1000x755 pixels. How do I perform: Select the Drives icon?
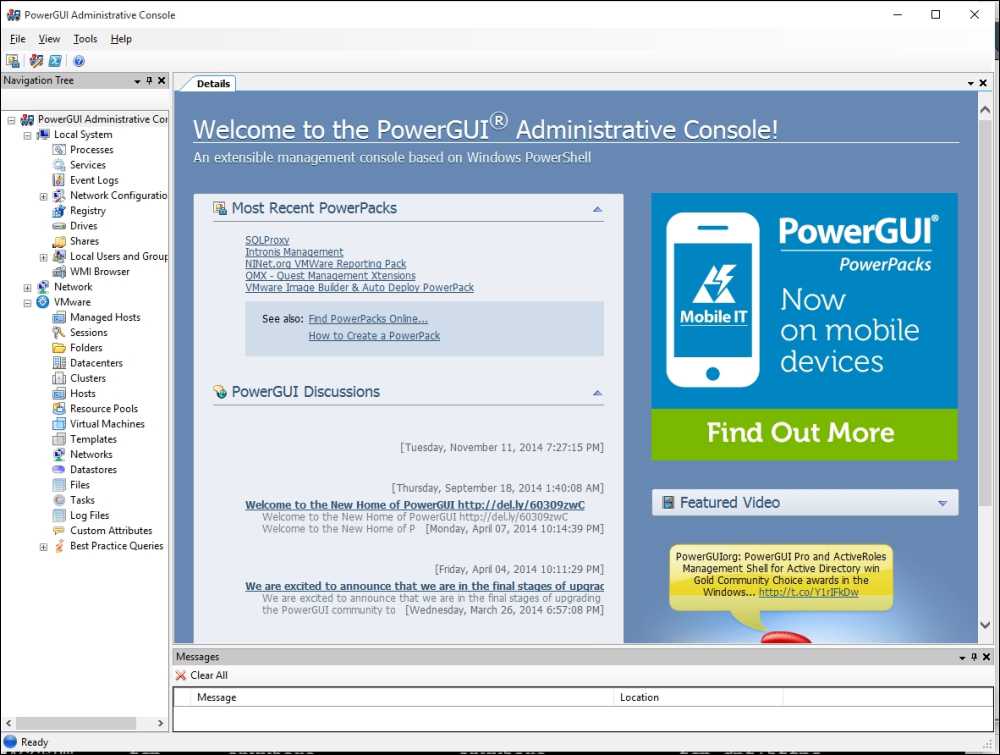(x=59, y=226)
